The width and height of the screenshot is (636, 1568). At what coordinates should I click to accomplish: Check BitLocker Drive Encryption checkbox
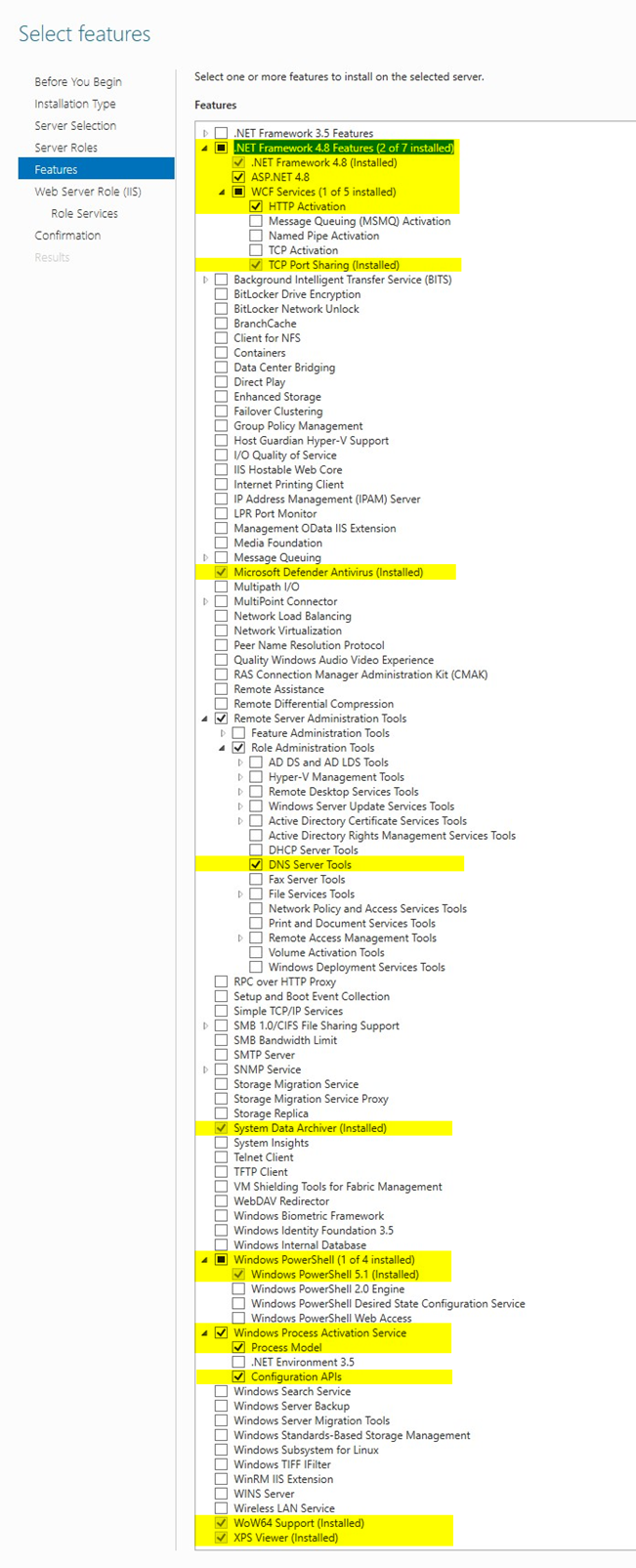[222, 294]
